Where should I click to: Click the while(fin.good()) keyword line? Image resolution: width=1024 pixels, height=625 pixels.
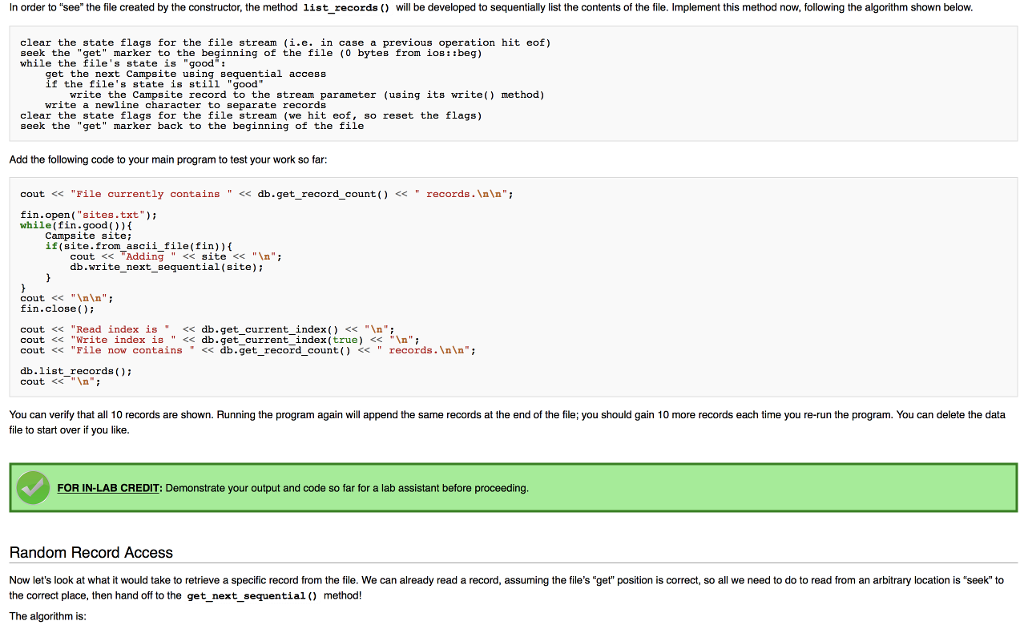(x=76, y=225)
